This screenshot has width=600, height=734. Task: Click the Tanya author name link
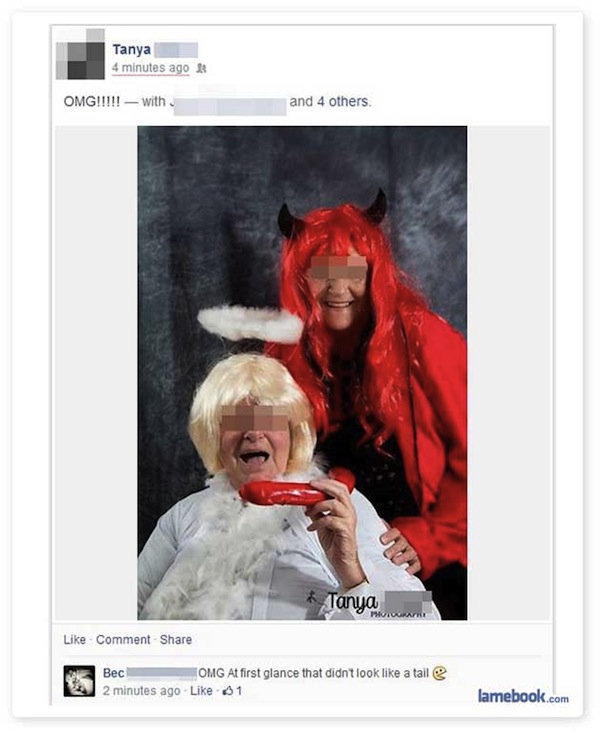[132, 49]
